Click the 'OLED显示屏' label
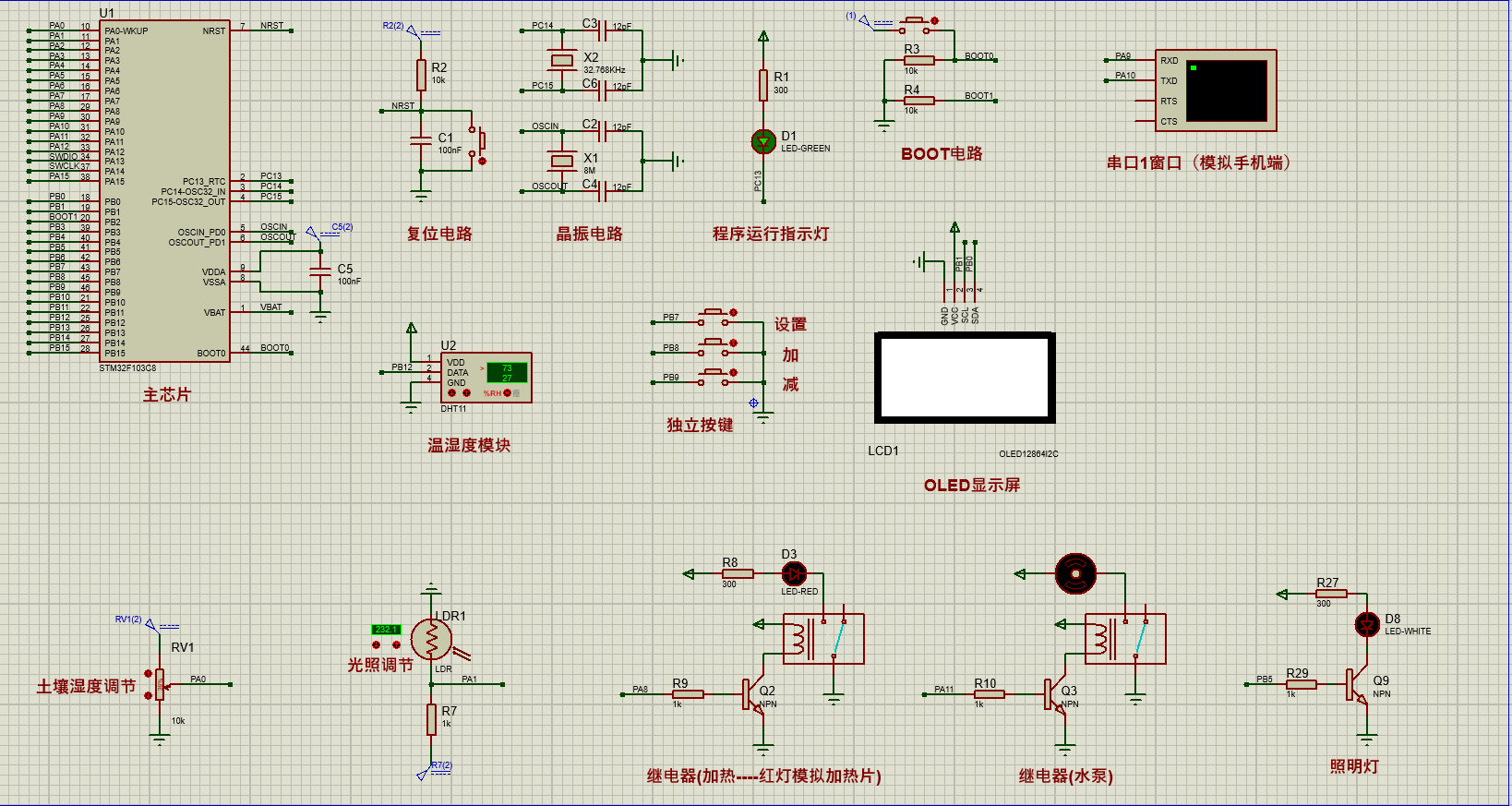This screenshot has width=1512, height=806. click(x=972, y=485)
